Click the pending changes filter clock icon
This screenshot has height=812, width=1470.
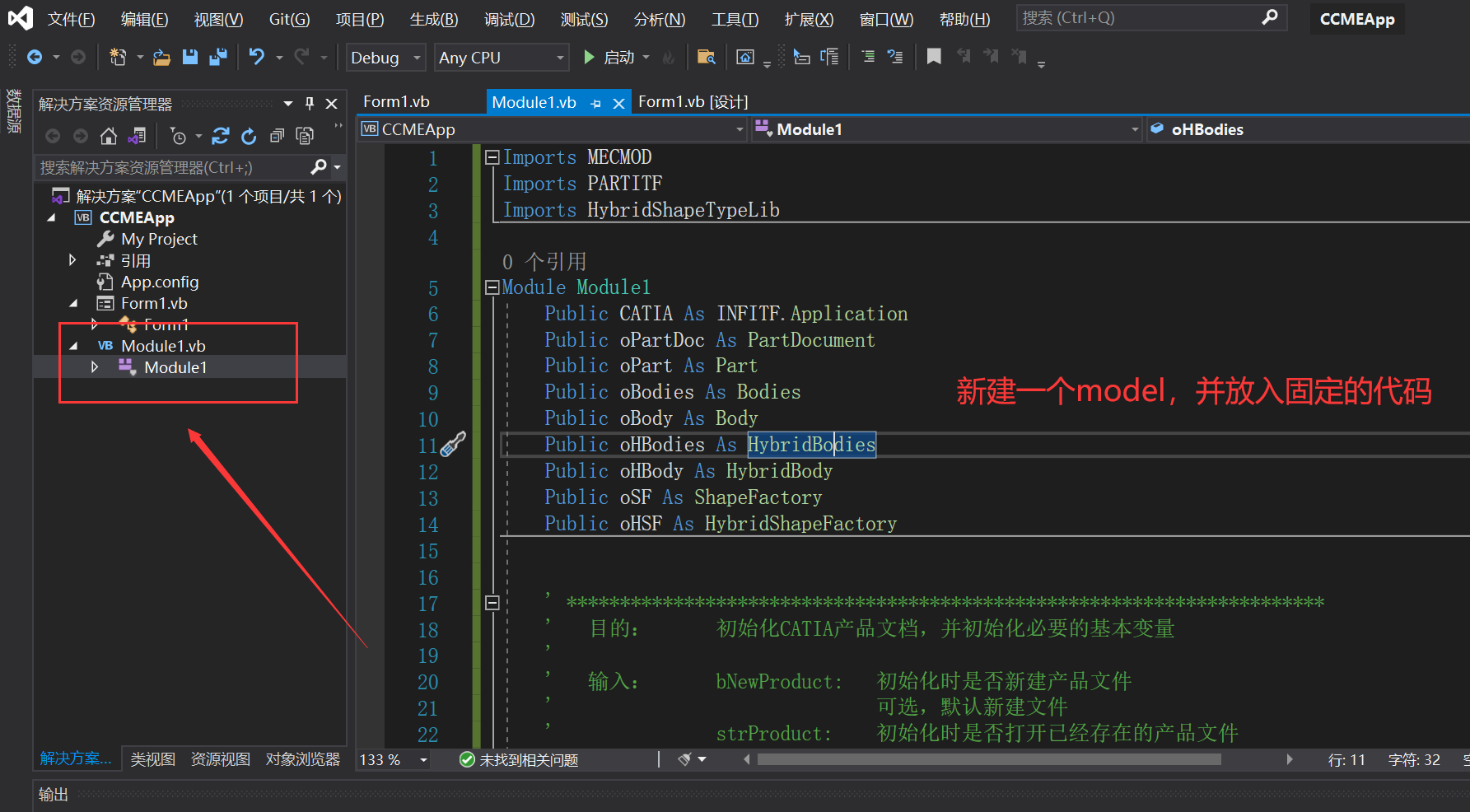(x=179, y=136)
